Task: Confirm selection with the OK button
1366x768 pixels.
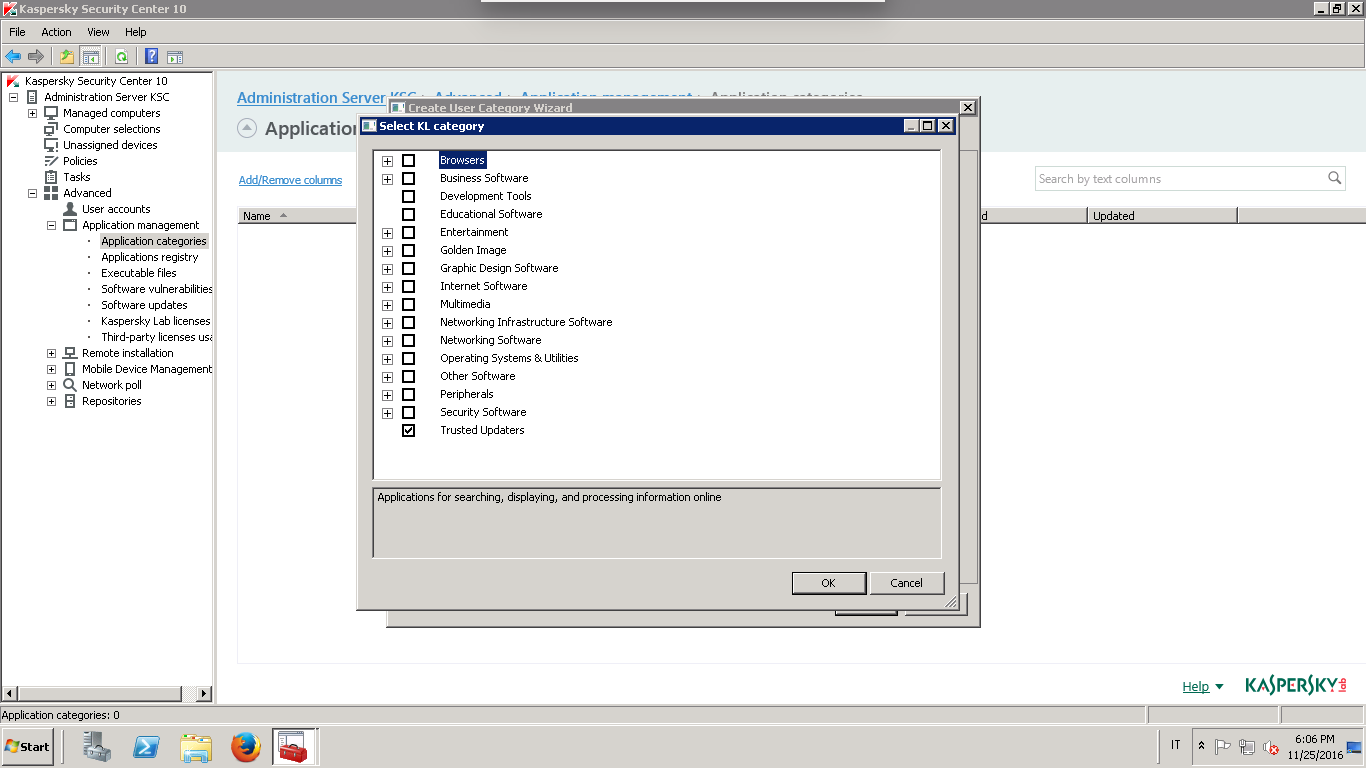Action: point(828,583)
